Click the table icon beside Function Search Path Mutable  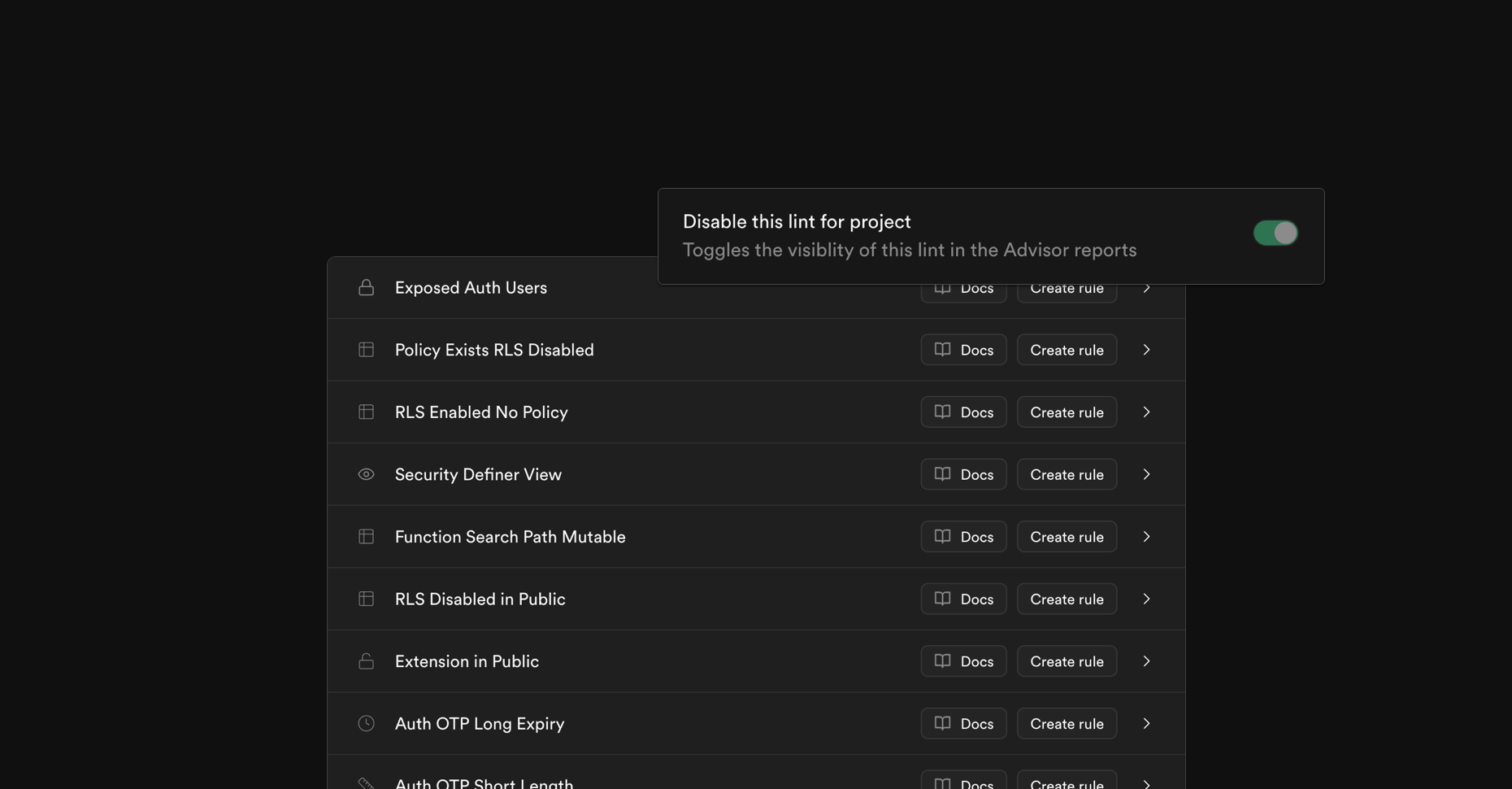(366, 537)
